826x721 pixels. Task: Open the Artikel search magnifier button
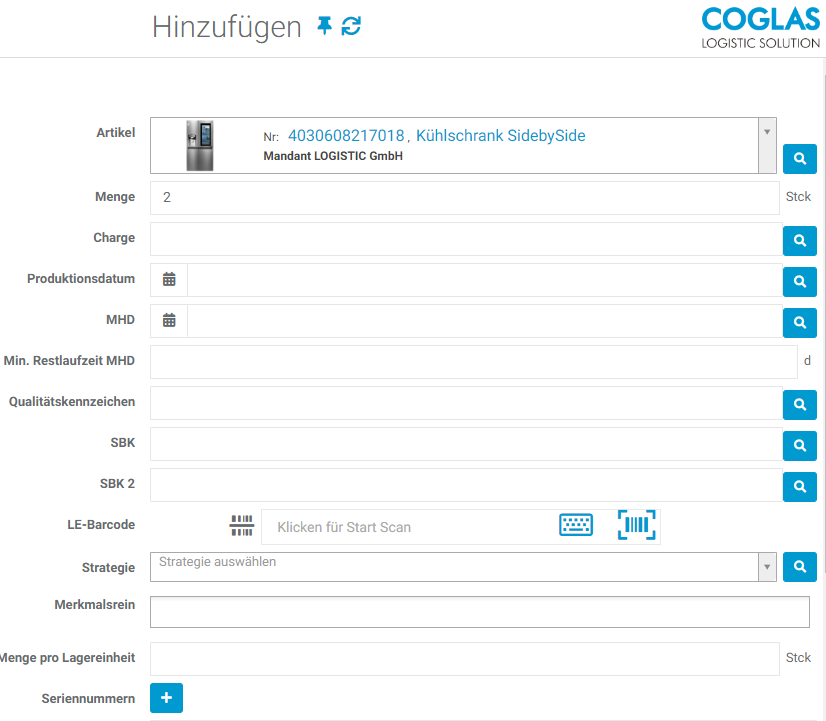pos(799,158)
